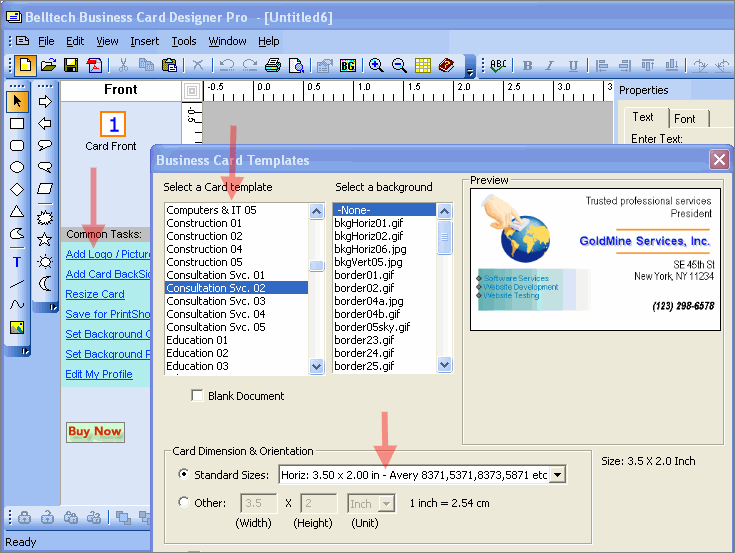Open the Insert menu
Viewport: 735px width, 553px height.
tap(144, 41)
